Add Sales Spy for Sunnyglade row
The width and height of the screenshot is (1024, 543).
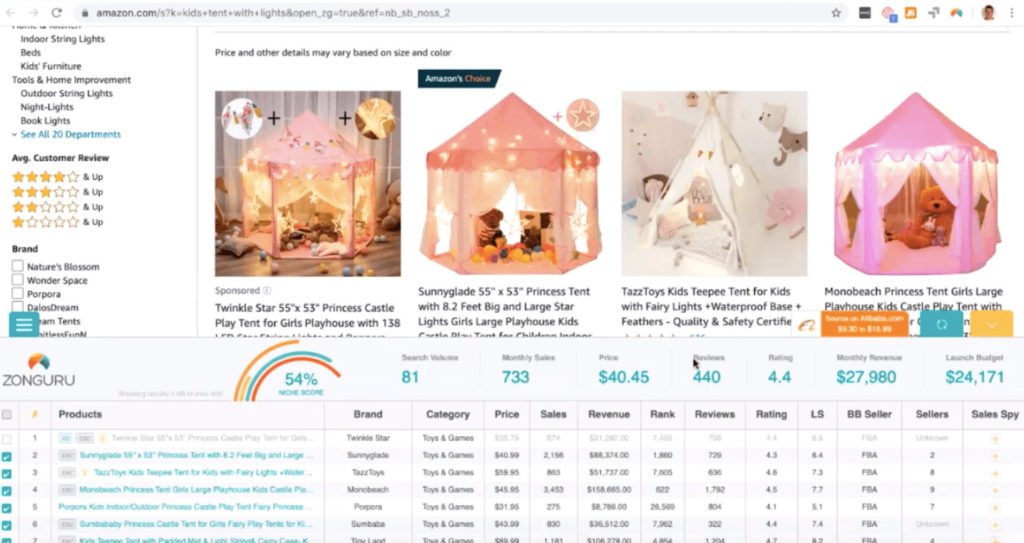[x=995, y=455]
